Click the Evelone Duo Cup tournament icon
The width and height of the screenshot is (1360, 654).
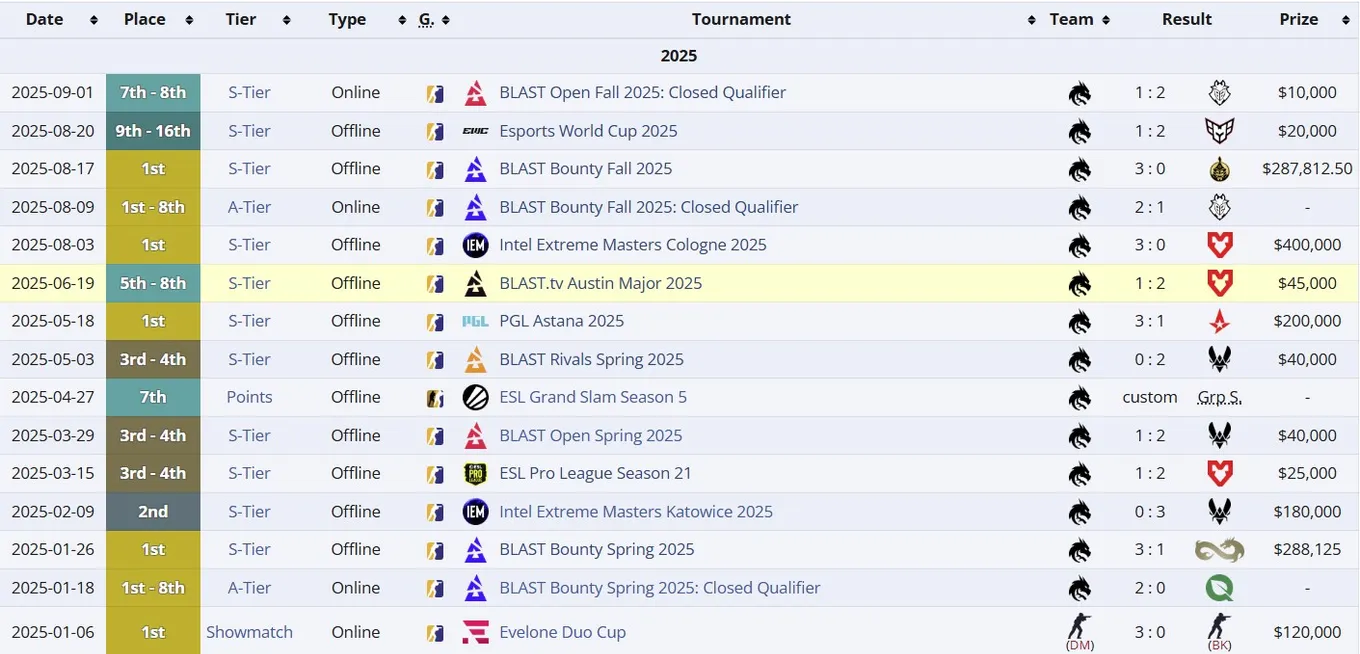point(476,632)
